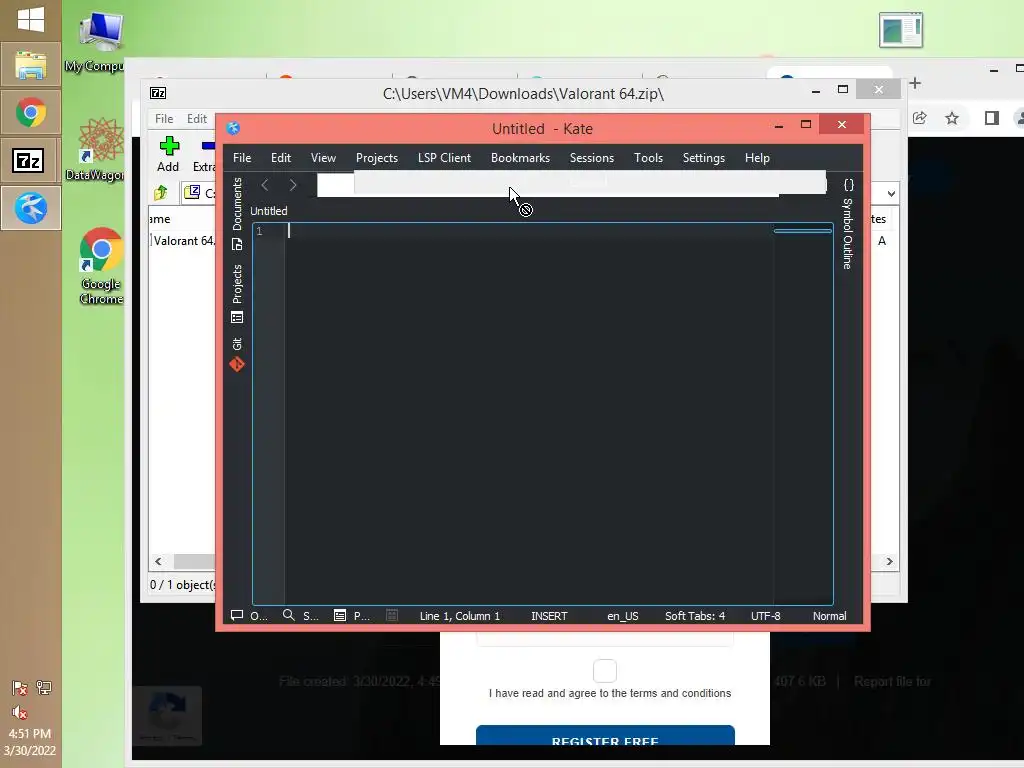Open Kate's File menu
Viewport: 1024px width, 768px height.
click(242, 157)
